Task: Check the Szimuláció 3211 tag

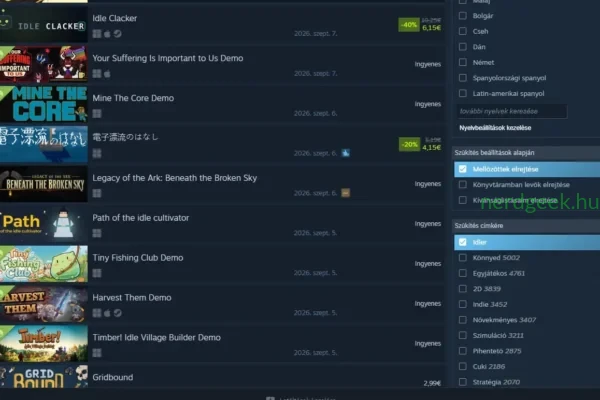Action: point(463,335)
